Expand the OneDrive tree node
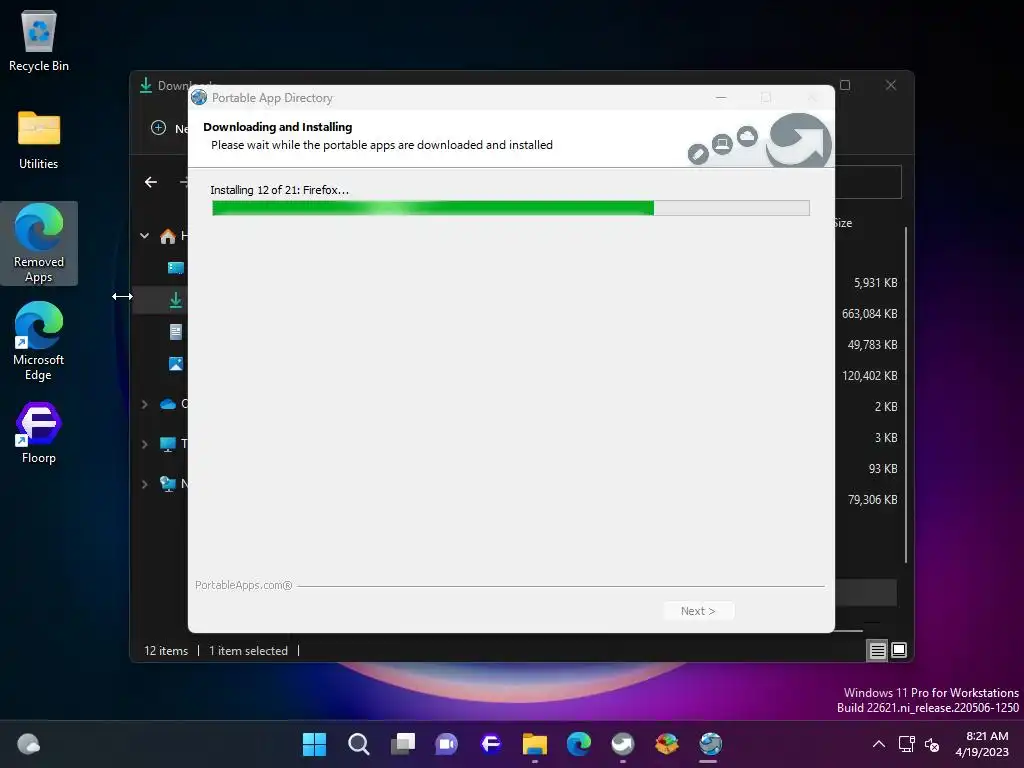 tap(144, 404)
